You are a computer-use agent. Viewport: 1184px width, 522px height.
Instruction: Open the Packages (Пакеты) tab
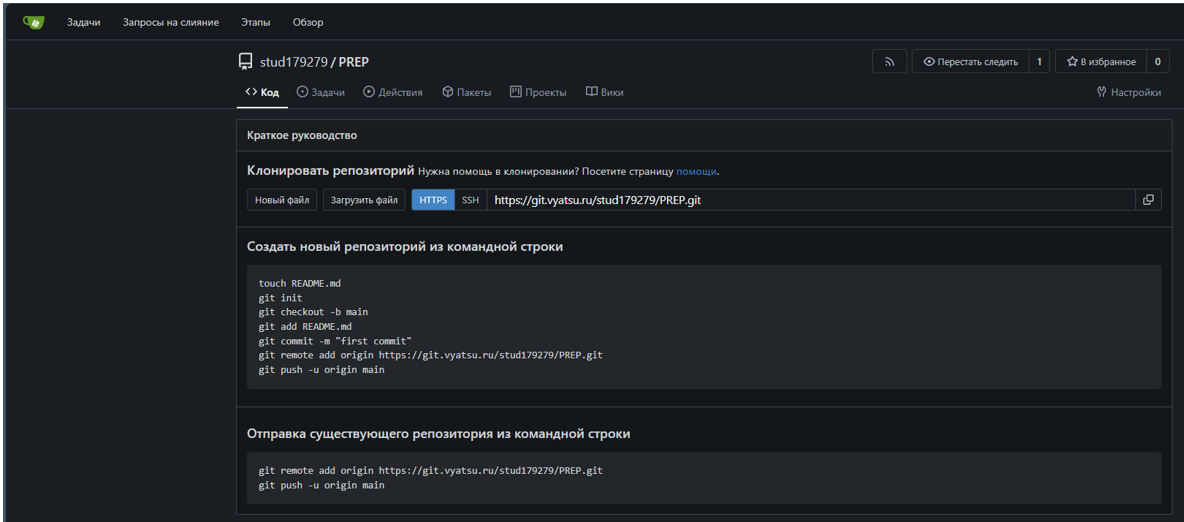coord(466,92)
